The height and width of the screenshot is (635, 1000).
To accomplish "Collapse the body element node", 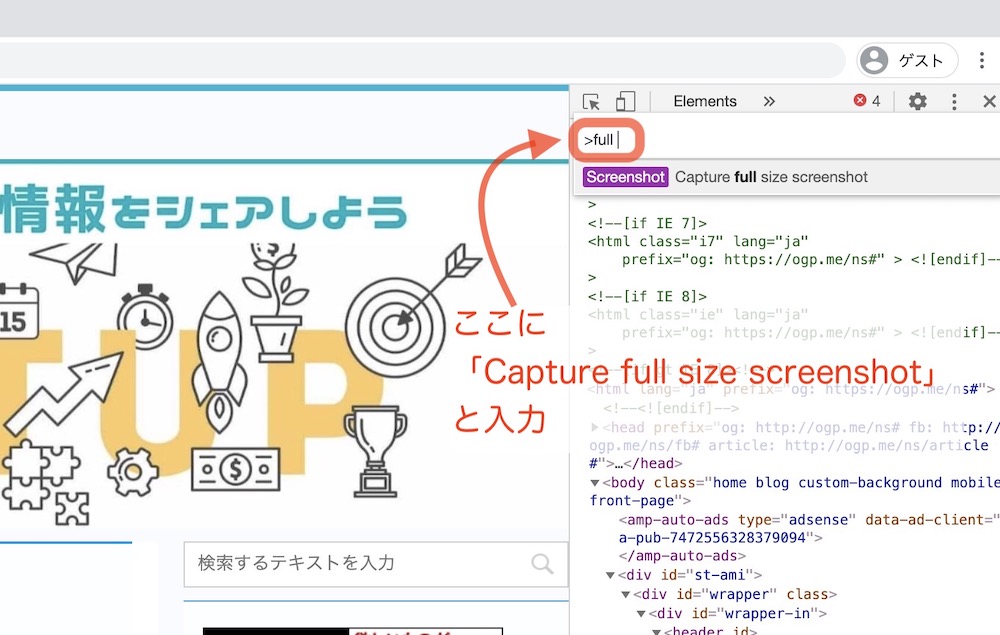I will [595, 483].
